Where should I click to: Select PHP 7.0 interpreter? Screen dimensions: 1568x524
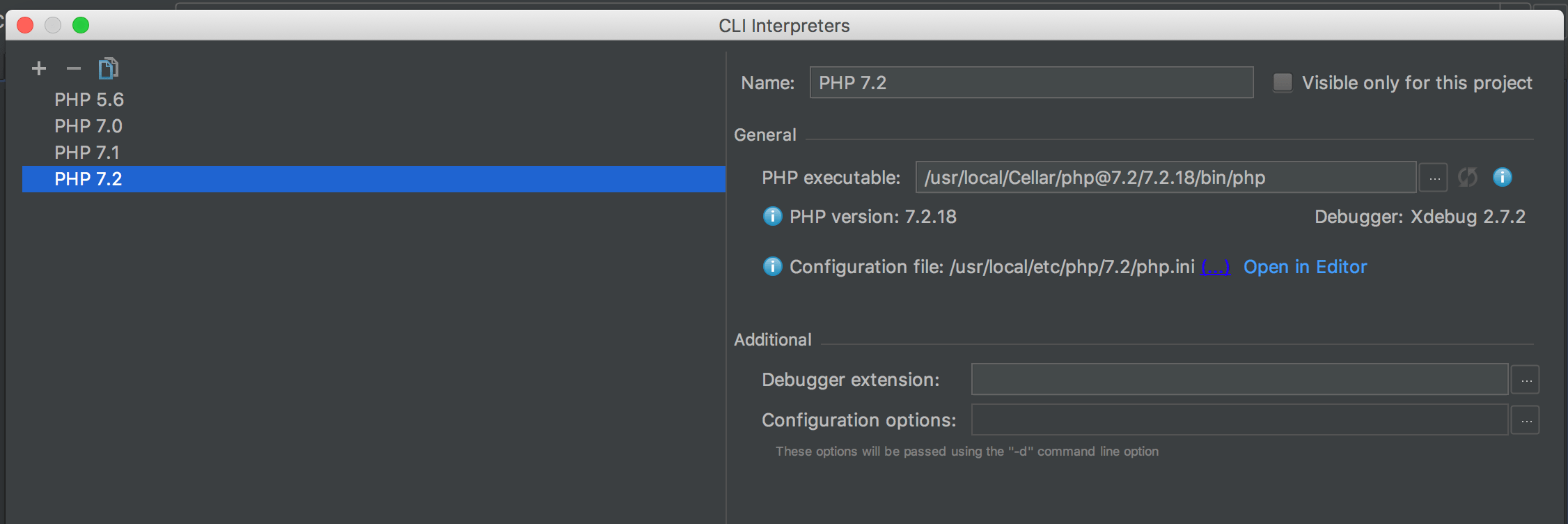coord(374,126)
